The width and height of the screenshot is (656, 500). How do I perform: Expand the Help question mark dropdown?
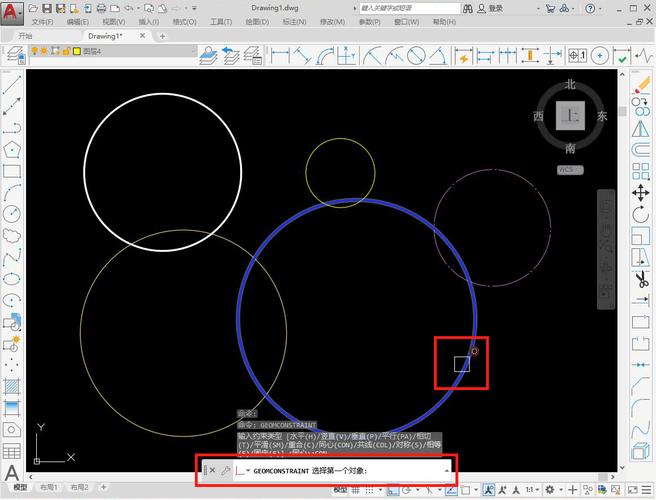[600, 8]
